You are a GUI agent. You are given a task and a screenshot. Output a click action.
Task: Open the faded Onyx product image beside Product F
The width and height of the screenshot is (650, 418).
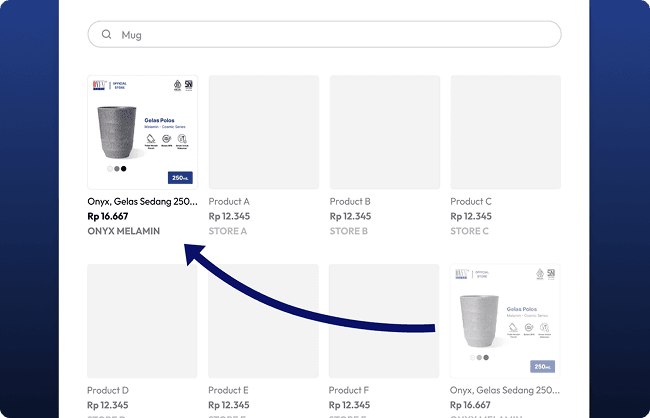click(x=505, y=321)
